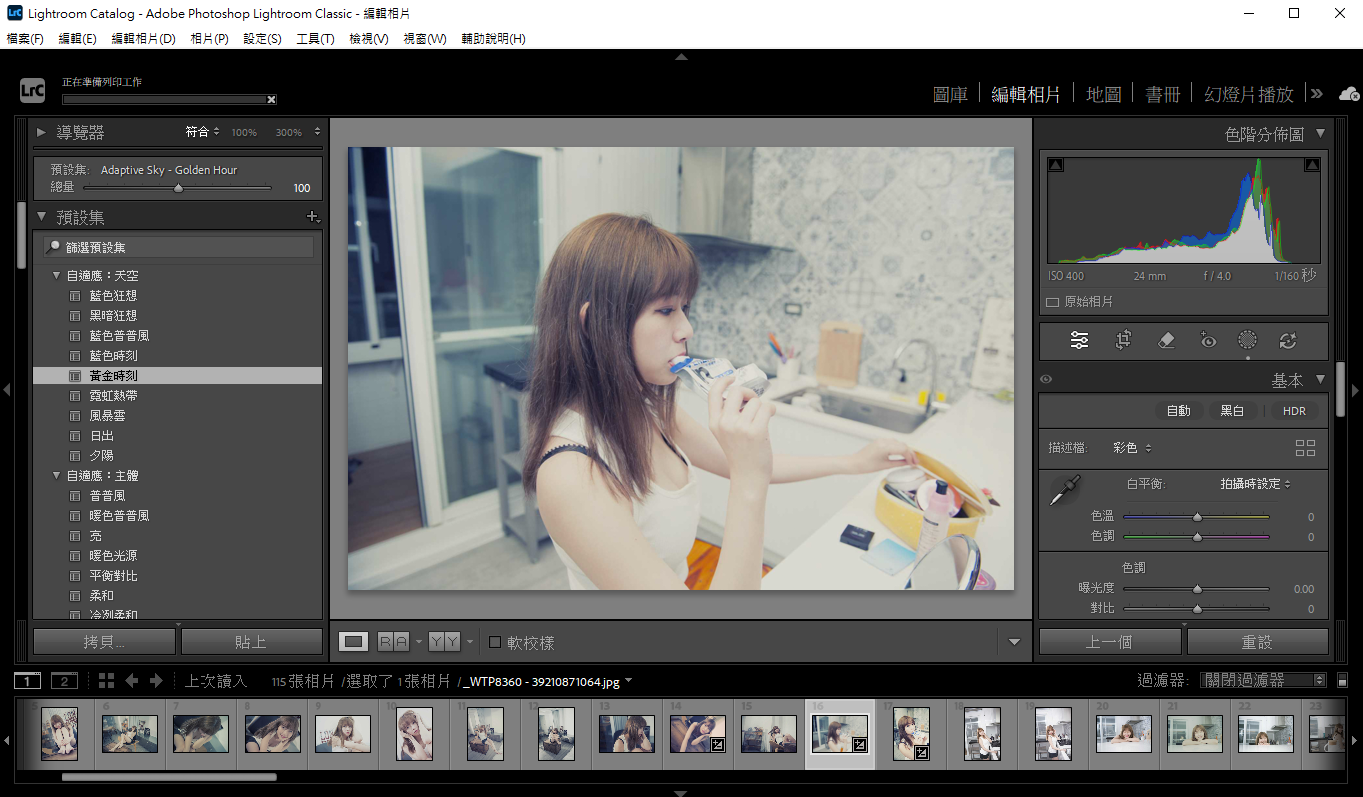Collapse the 自適應:天空 preset group
The width and height of the screenshot is (1363, 797).
57,275
